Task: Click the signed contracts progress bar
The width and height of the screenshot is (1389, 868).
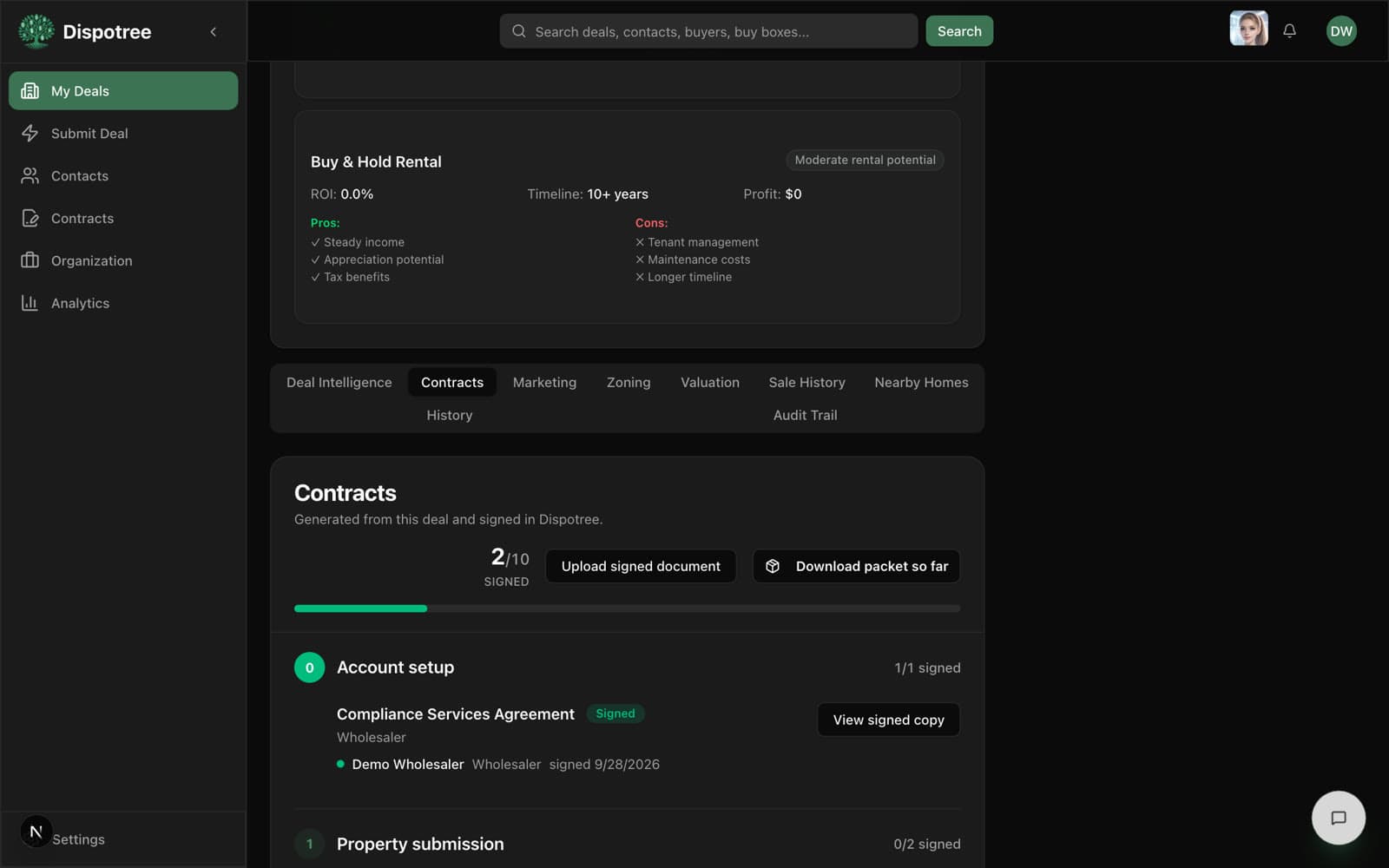Action: tap(627, 608)
